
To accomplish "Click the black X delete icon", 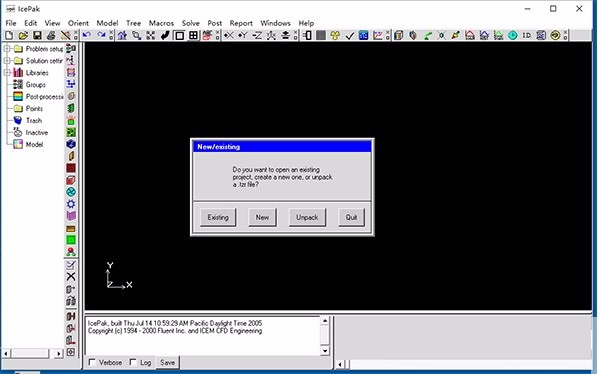I will click(x=71, y=276).
